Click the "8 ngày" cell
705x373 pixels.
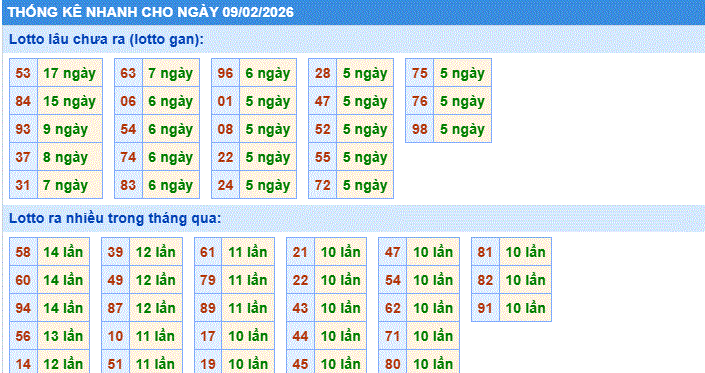pos(70,157)
